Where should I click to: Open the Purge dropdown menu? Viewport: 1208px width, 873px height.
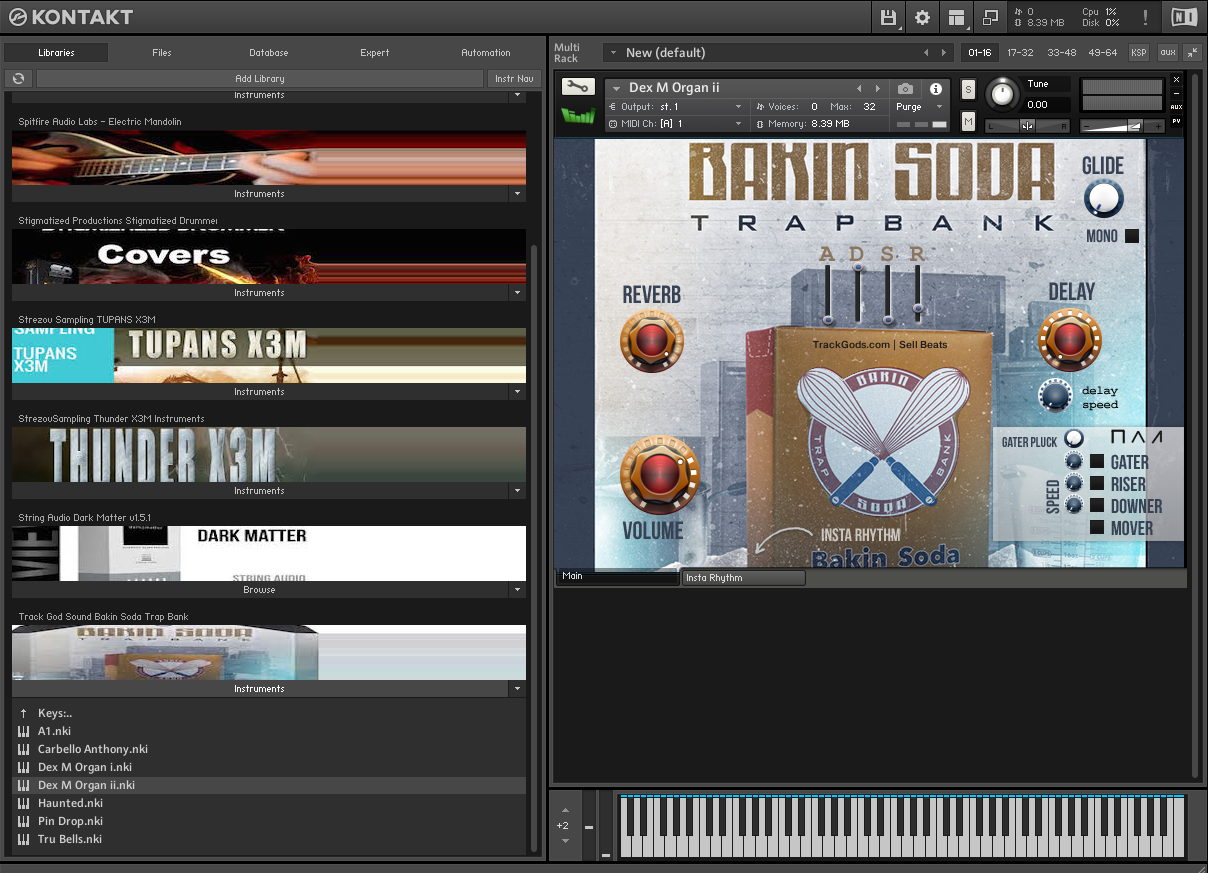(920, 107)
